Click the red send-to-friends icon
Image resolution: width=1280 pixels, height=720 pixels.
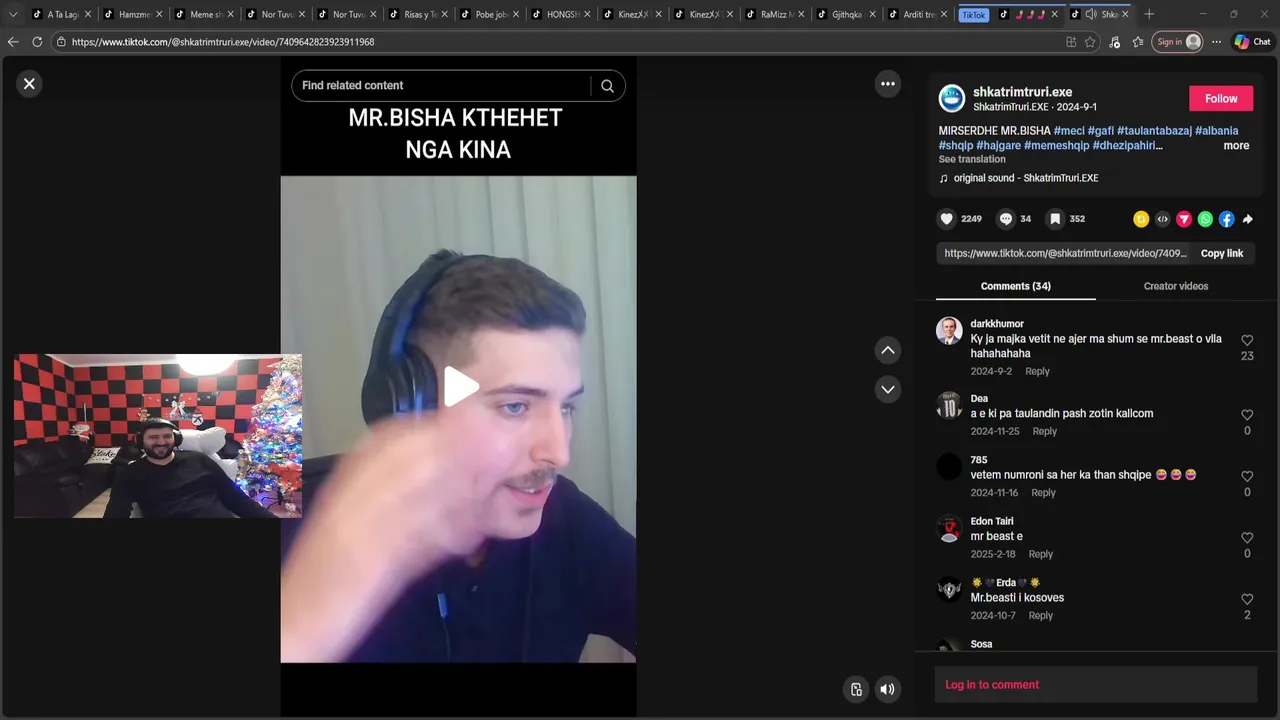coord(1184,219)
